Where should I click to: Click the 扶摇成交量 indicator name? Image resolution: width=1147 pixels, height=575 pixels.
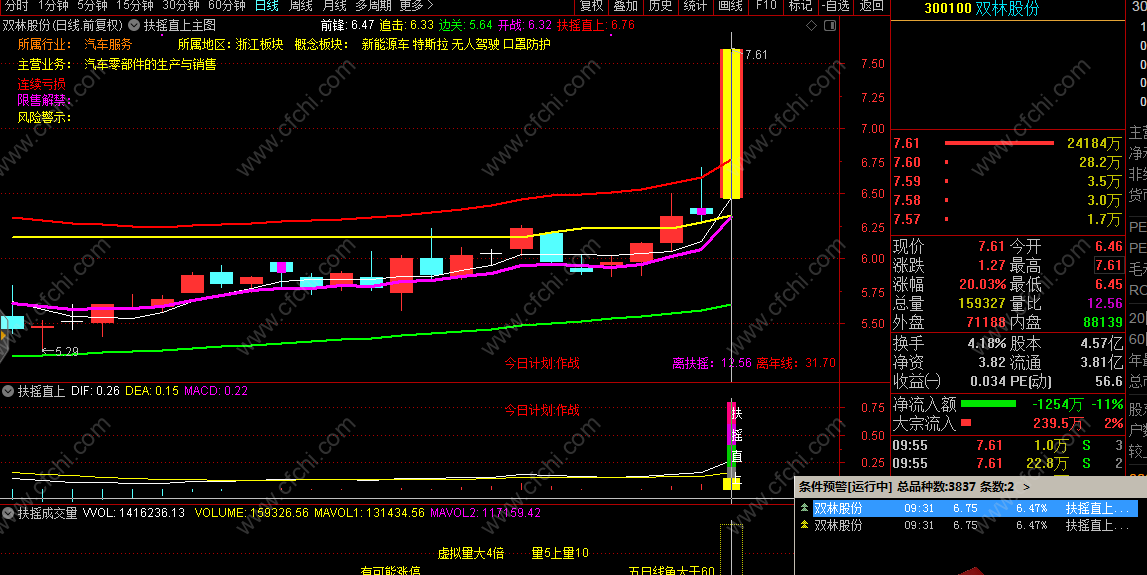click(x=48, y=513)
